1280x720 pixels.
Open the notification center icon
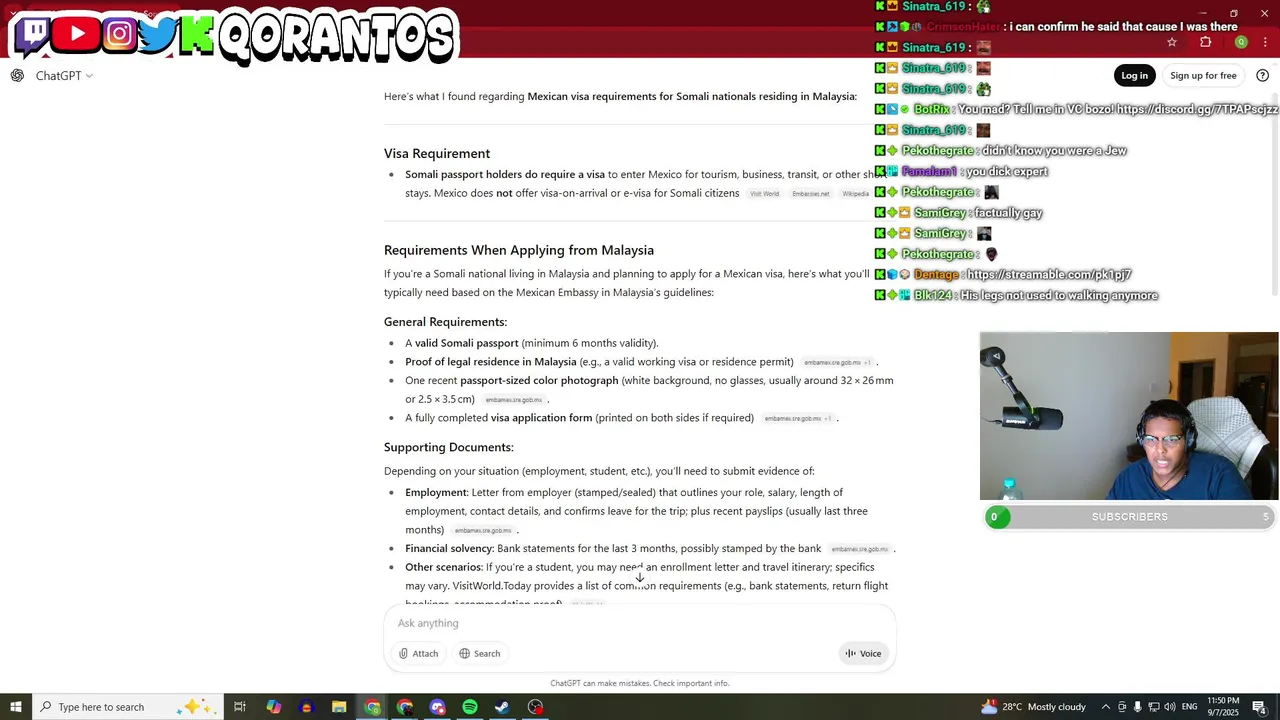[x=1259, y=707]
